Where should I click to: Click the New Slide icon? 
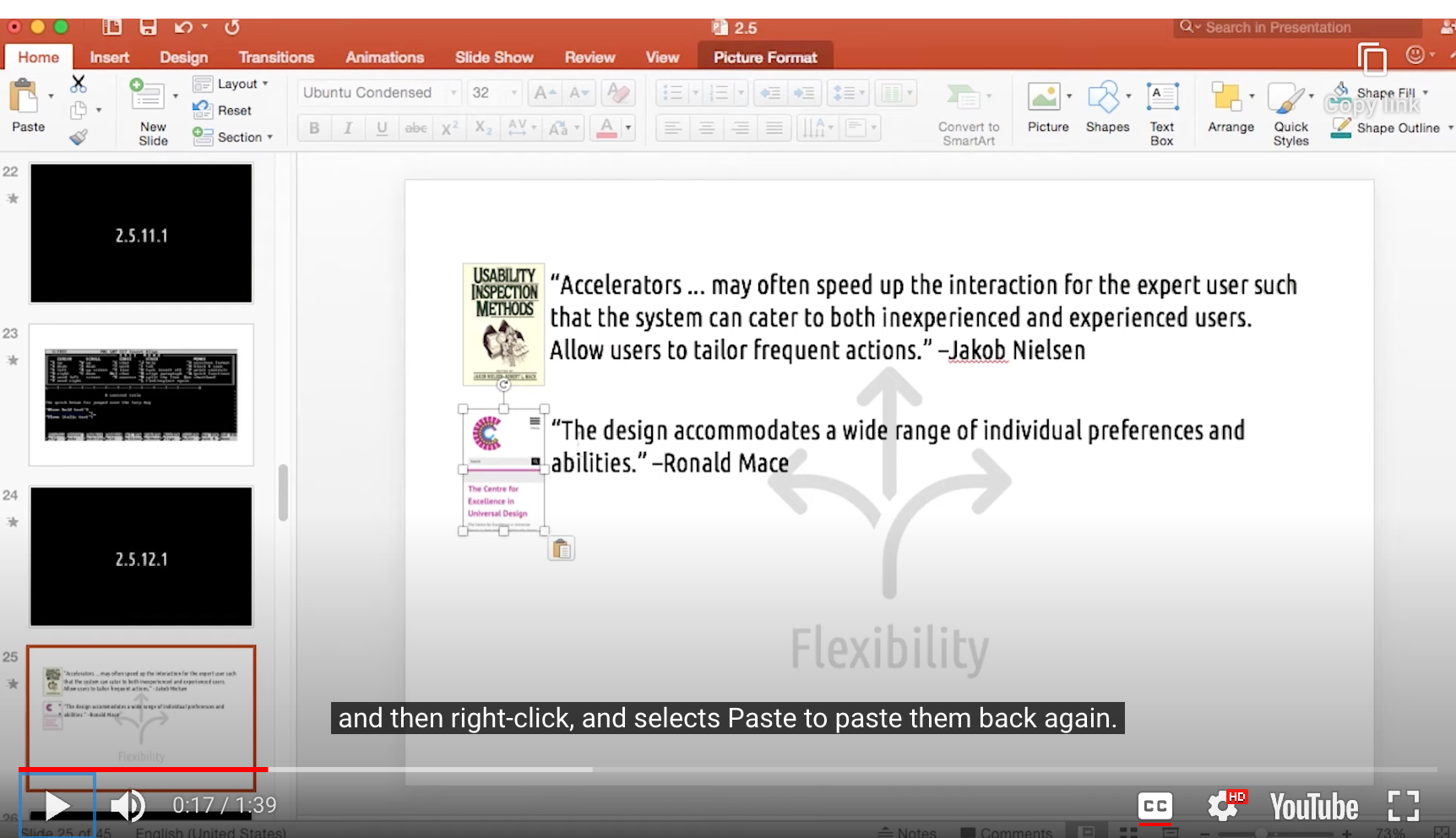[147, 95]
